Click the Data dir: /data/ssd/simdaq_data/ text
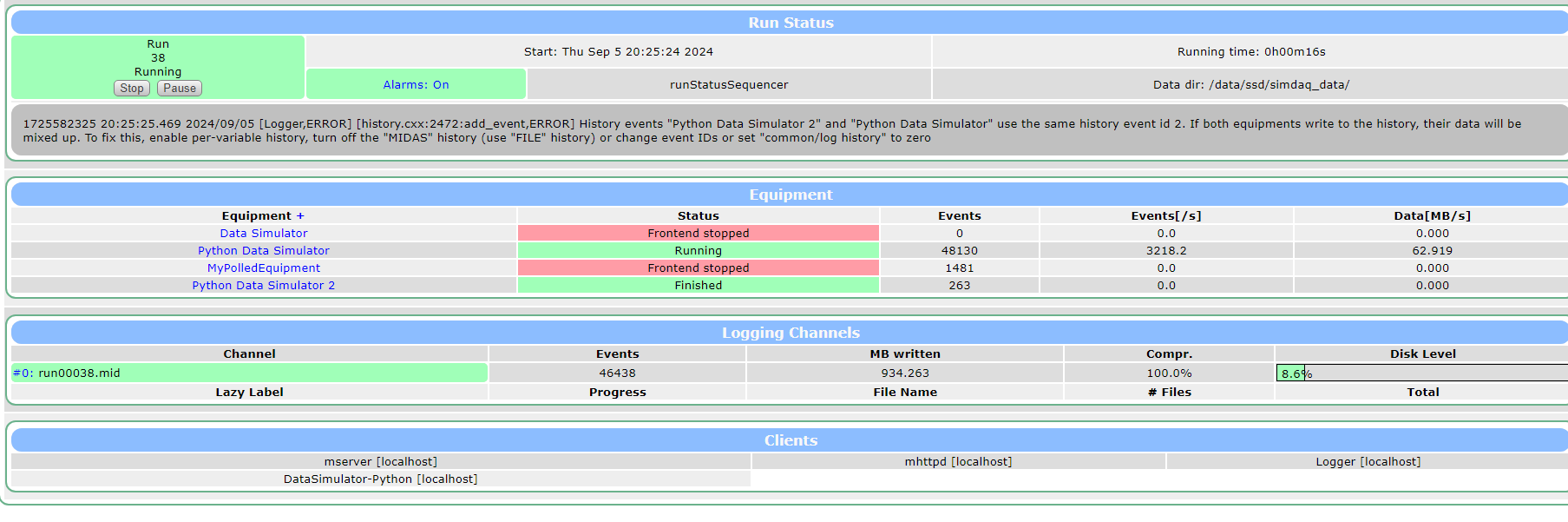Screen dimensions: 1568x522 1251,84
